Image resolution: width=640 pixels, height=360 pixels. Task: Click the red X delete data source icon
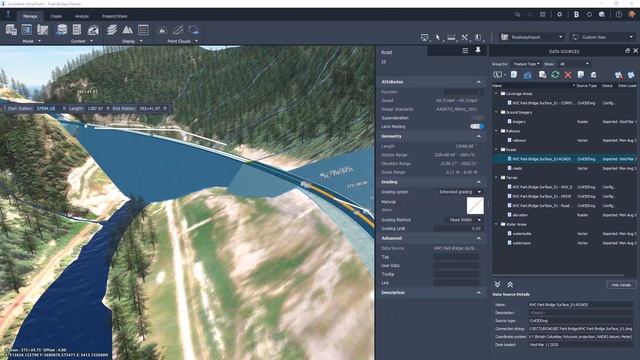pyautogui.click(x=568, y=75)
